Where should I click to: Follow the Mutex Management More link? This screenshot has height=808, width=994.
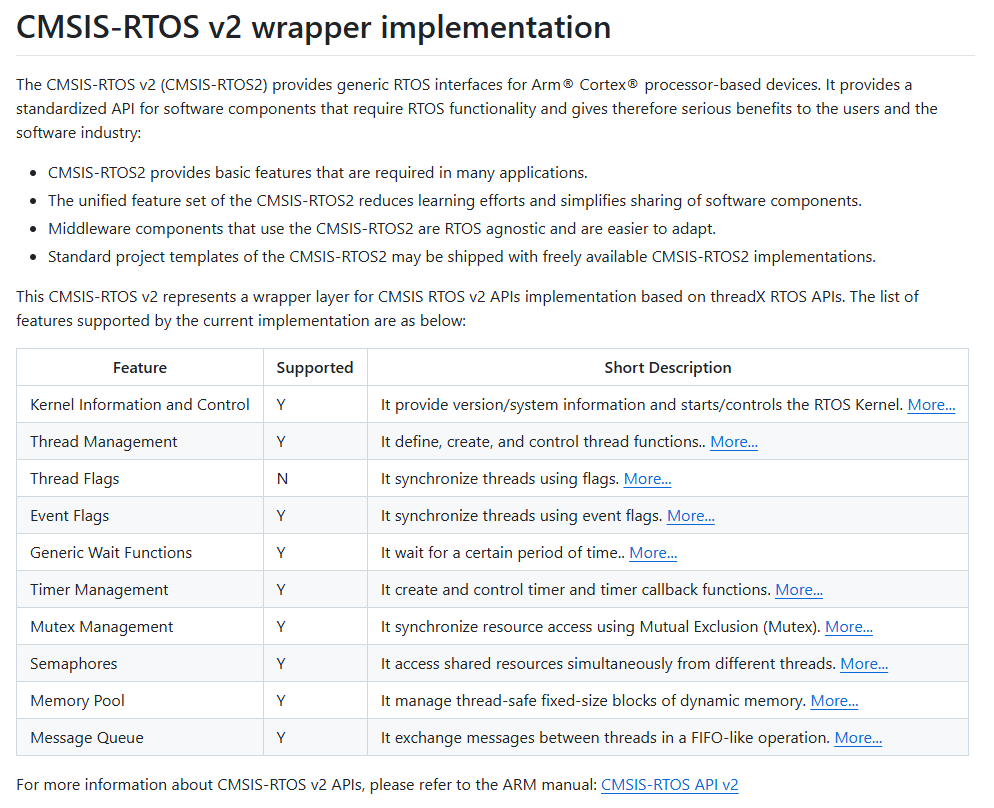(849, 627)
